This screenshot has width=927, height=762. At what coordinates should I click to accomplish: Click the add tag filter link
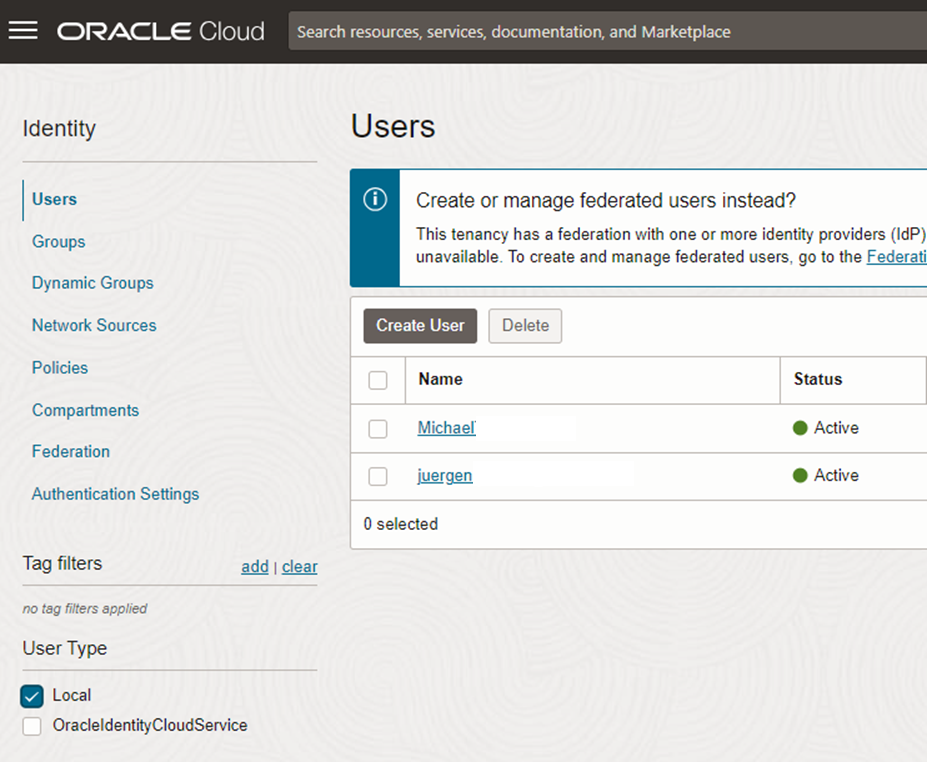(255, 567)
